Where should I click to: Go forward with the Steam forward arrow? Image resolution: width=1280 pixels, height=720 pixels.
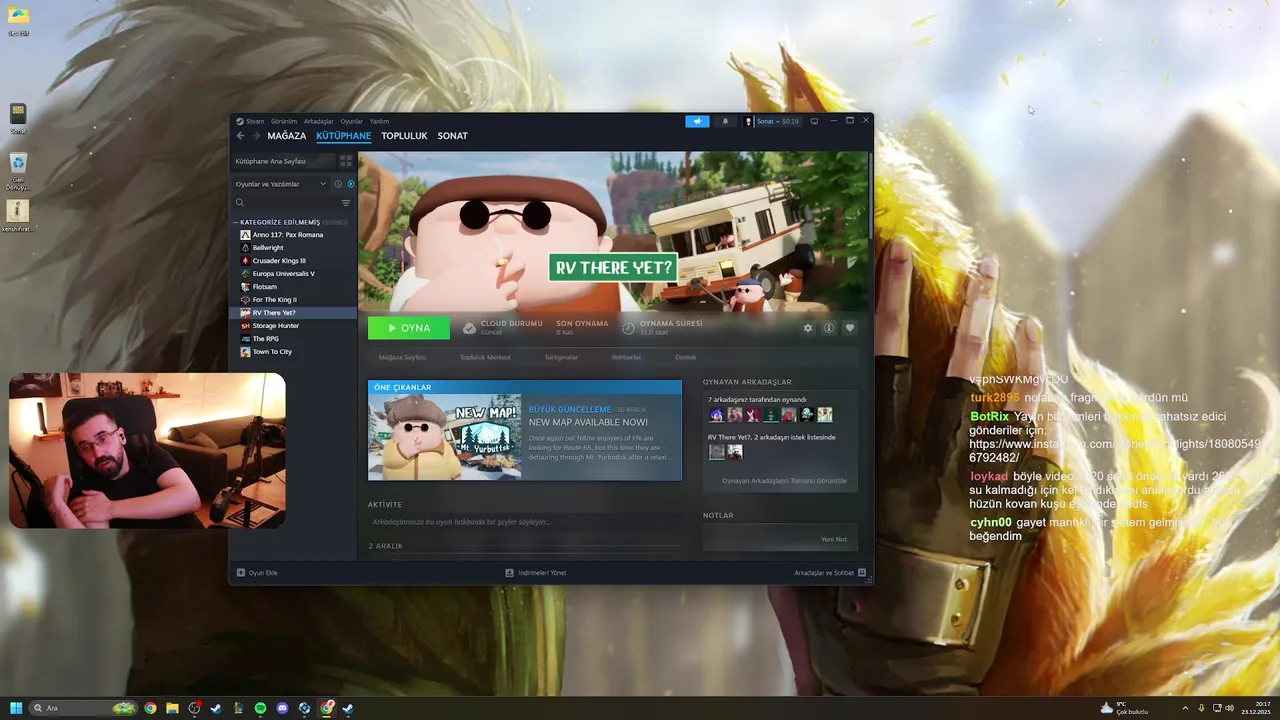[256, 136]
